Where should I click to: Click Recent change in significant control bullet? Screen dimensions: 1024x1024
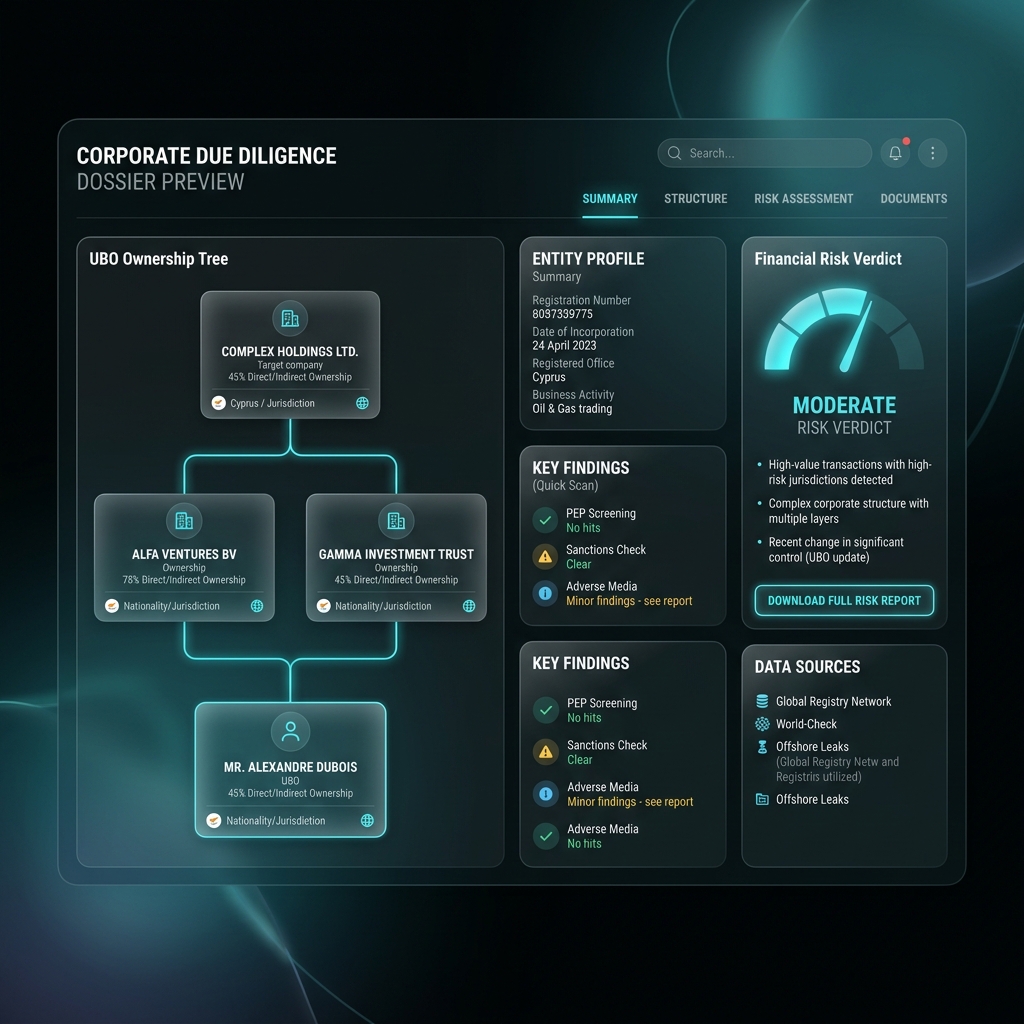836,550
